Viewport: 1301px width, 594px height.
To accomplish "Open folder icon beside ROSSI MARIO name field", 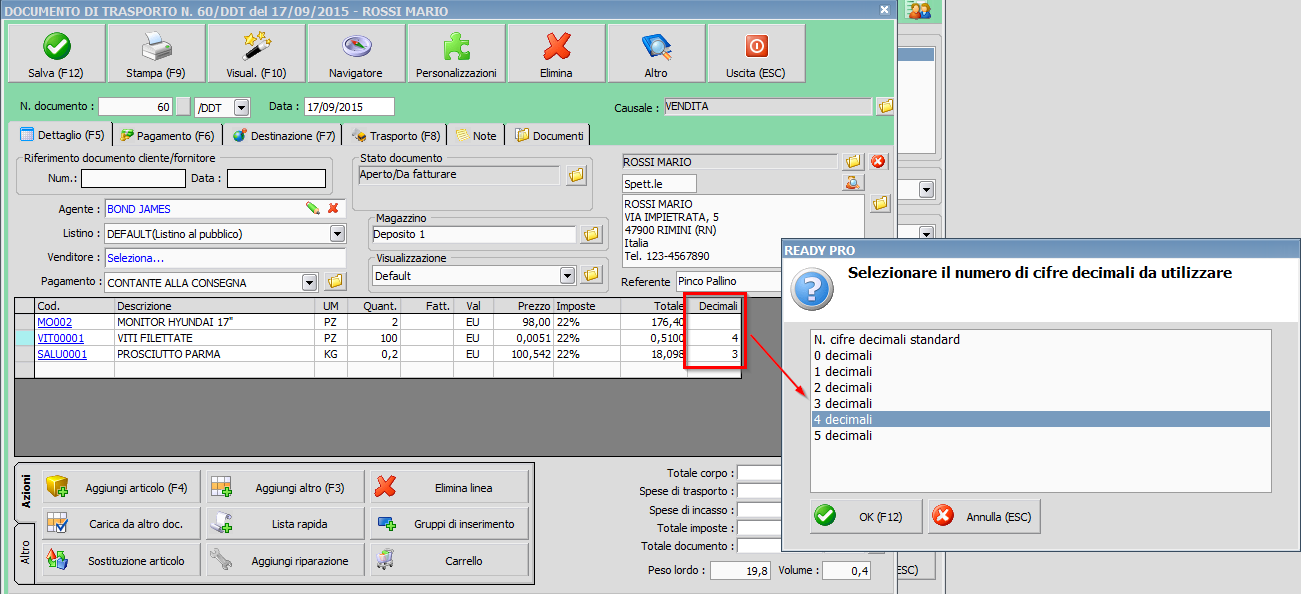I will click(x=852, y=161).
